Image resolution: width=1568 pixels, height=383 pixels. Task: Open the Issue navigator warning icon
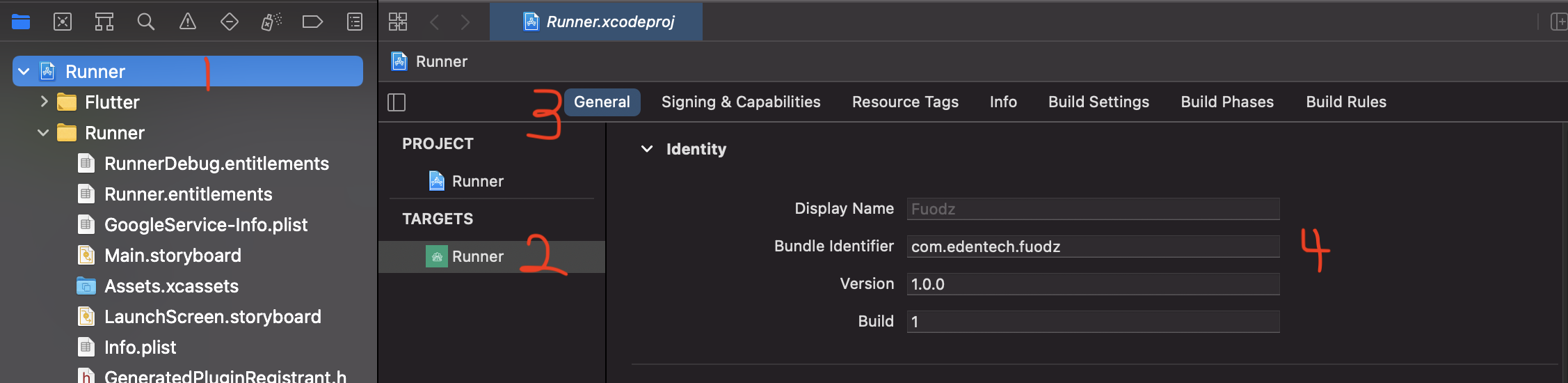click(188, 22)
